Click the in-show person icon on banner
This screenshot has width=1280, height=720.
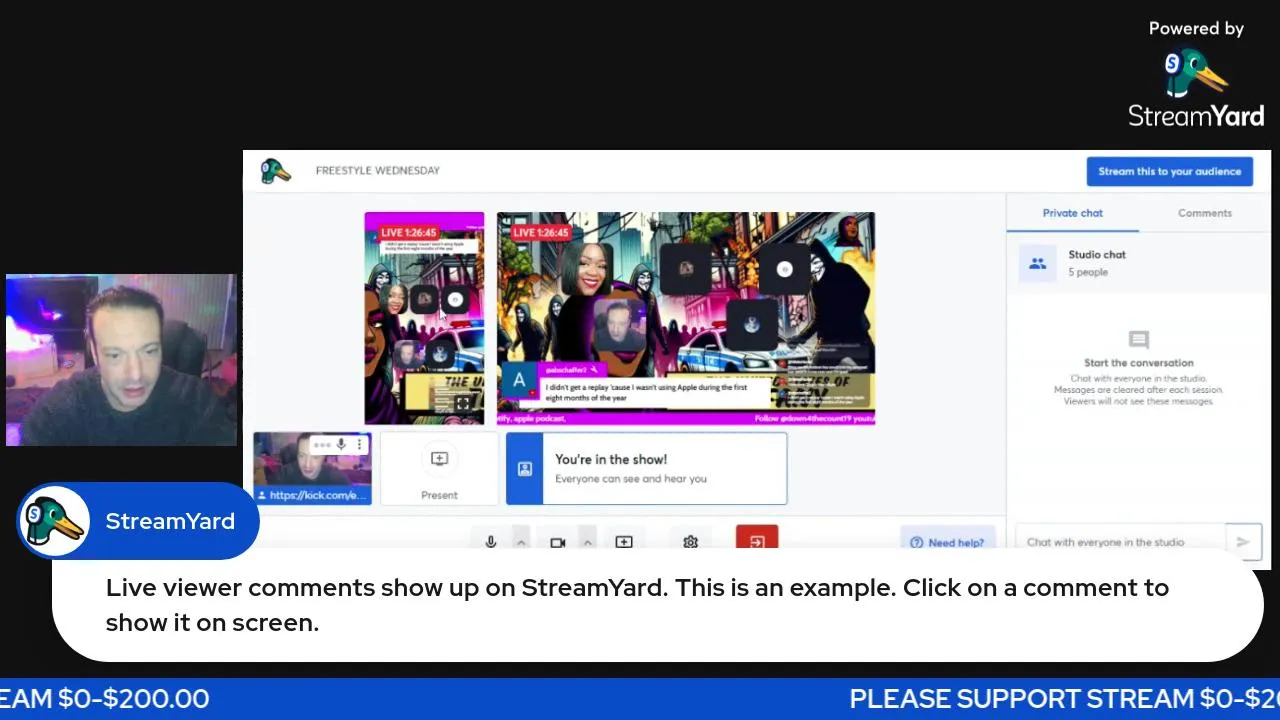click(x=525, y=468)
